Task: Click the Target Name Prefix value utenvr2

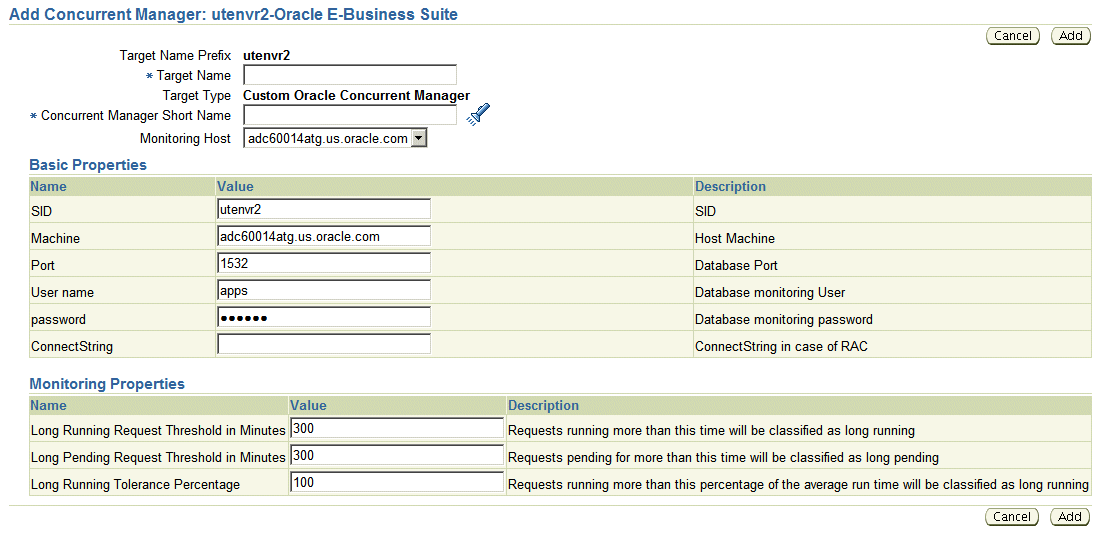Action: pyautogui.click(x=267, y=55)
